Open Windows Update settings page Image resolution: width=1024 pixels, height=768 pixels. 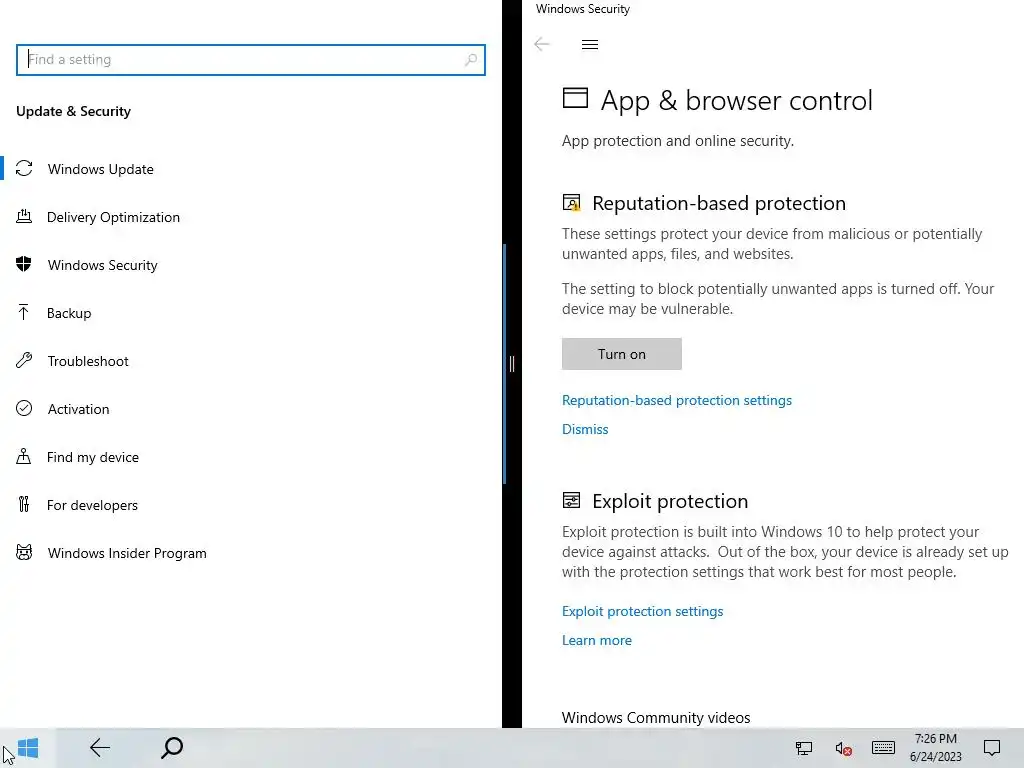101,168
